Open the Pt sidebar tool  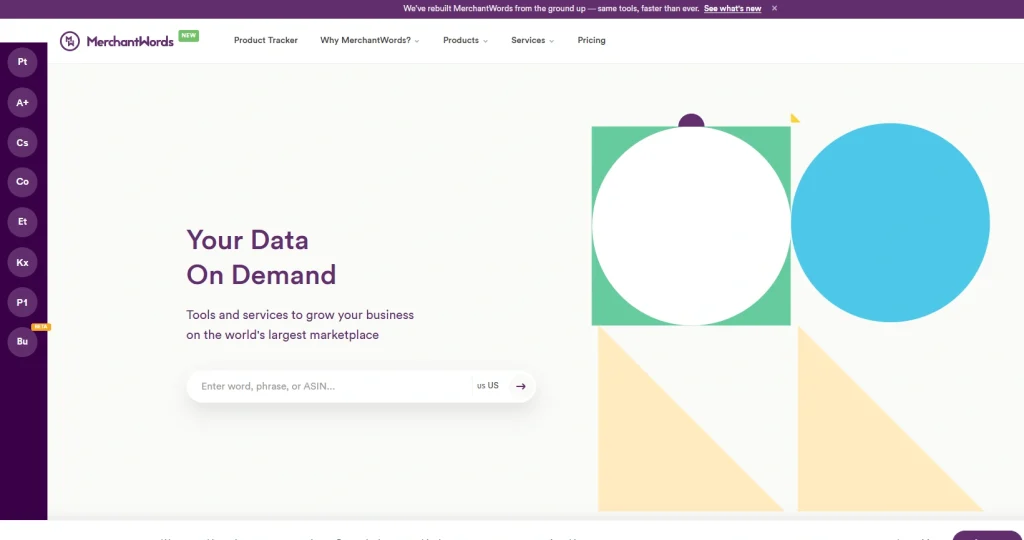point(22,62)
